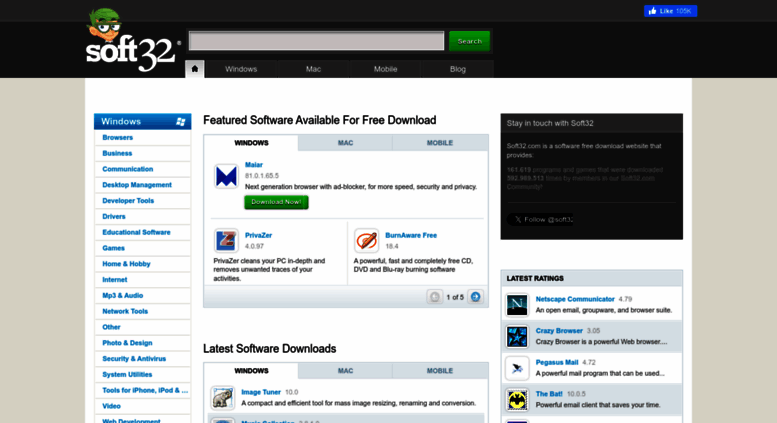Open the PrivaZer title link

click(258, 235)
